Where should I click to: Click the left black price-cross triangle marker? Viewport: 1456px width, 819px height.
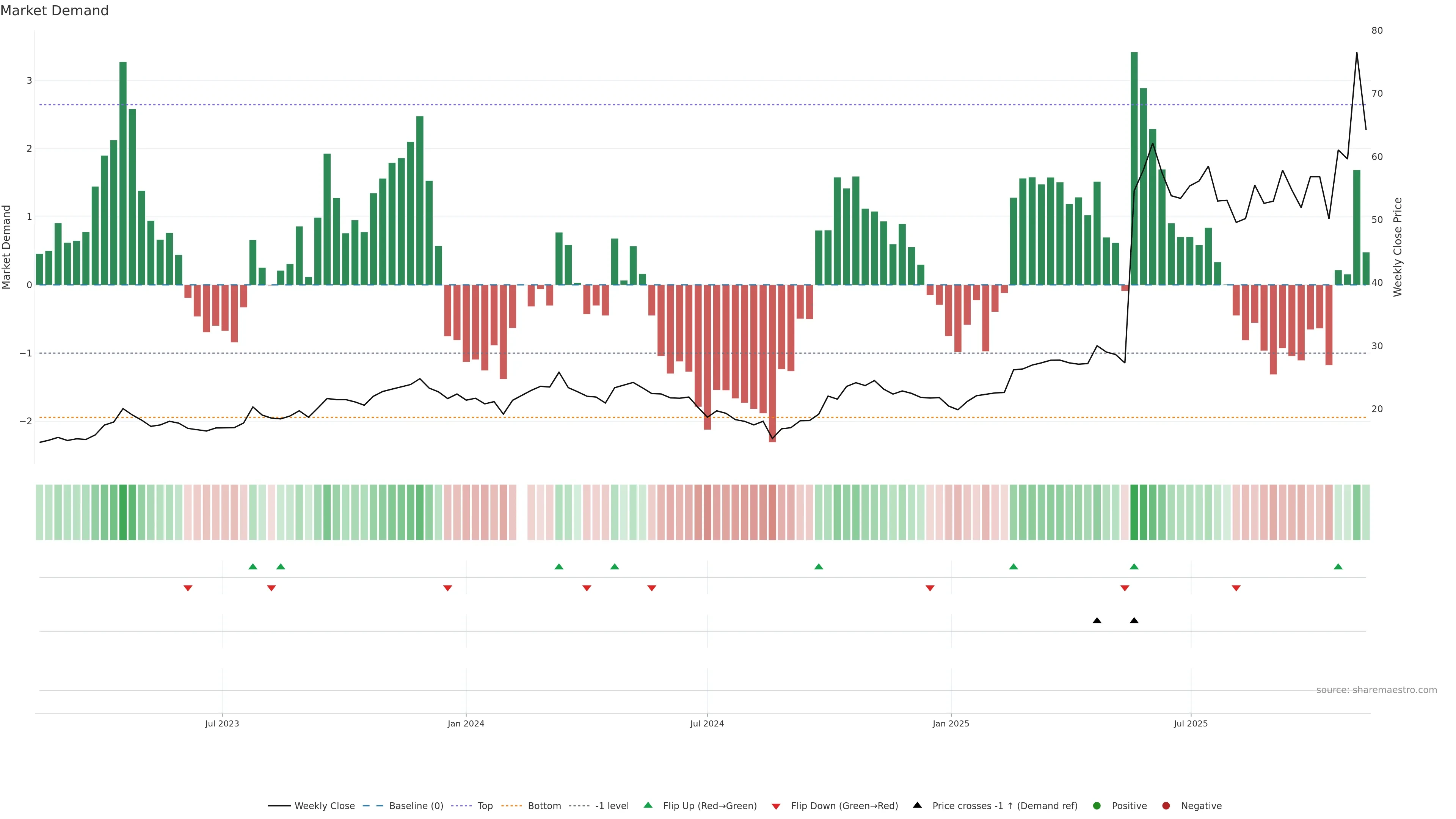click(1097, 621)
